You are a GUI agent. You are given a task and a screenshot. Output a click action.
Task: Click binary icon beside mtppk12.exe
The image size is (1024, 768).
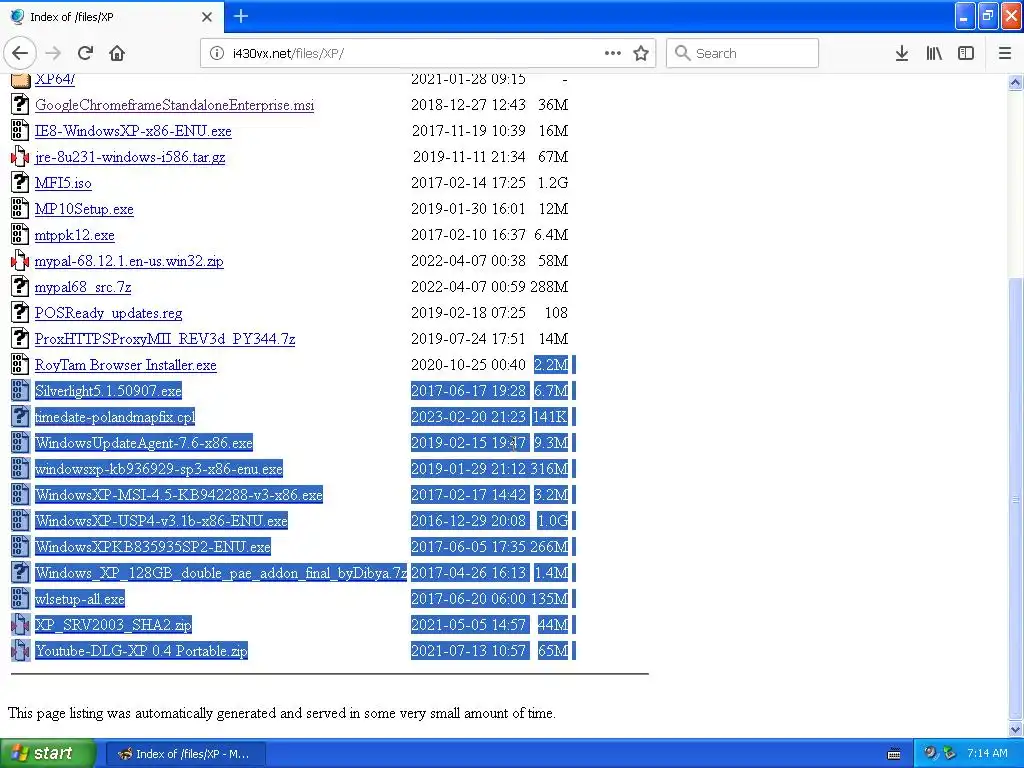point(20,234)
